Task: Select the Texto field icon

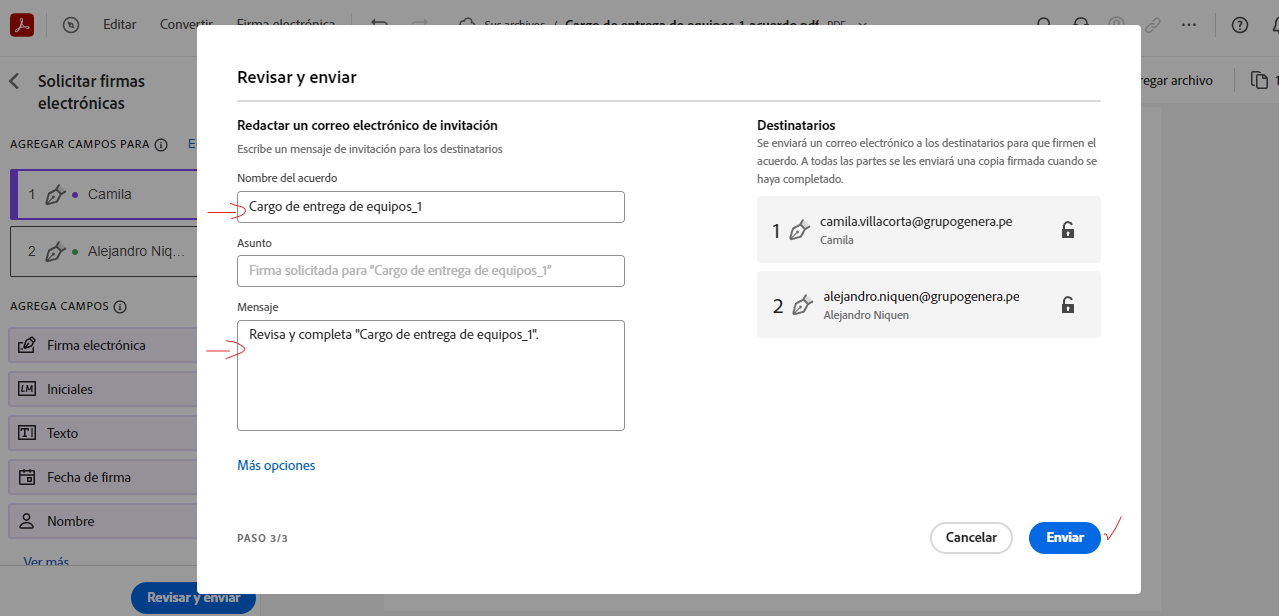Action: point(28,433)
